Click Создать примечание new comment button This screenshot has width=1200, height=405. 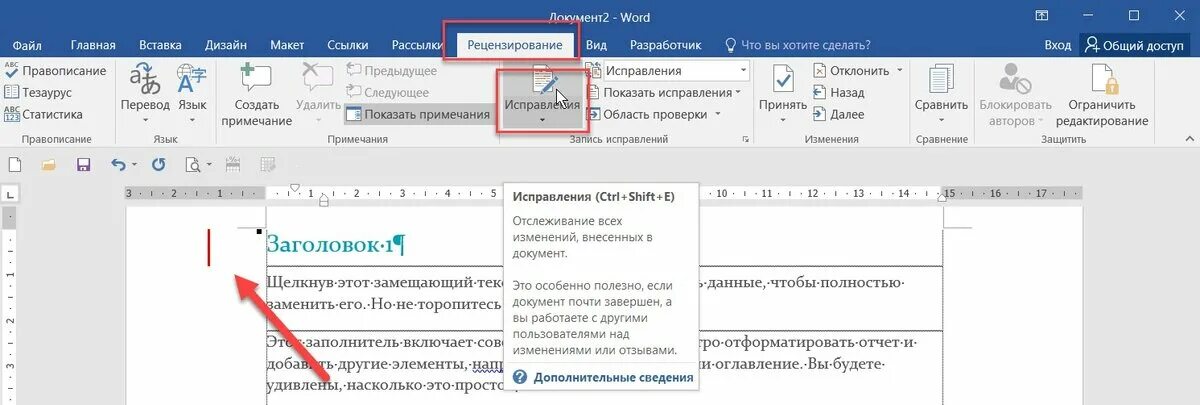(x=256, y=95)
